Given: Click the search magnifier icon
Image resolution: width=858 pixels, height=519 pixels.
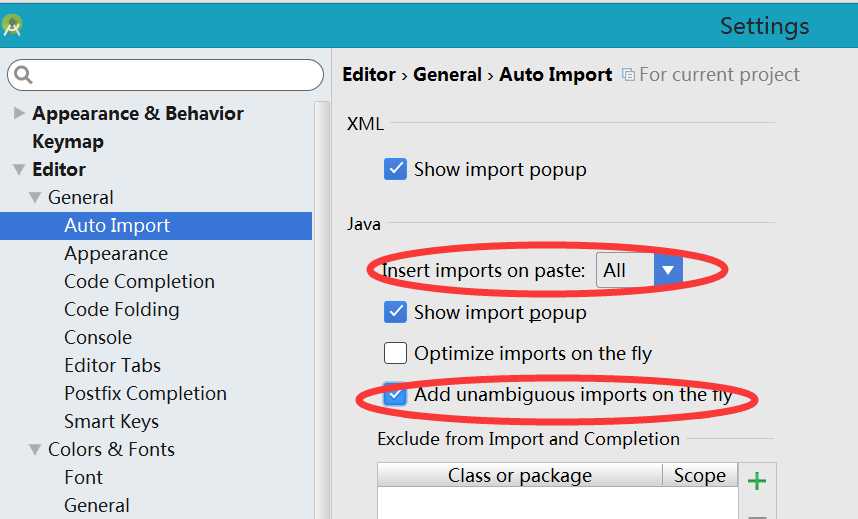Looking at the screenshot, I should coord(23,74).
